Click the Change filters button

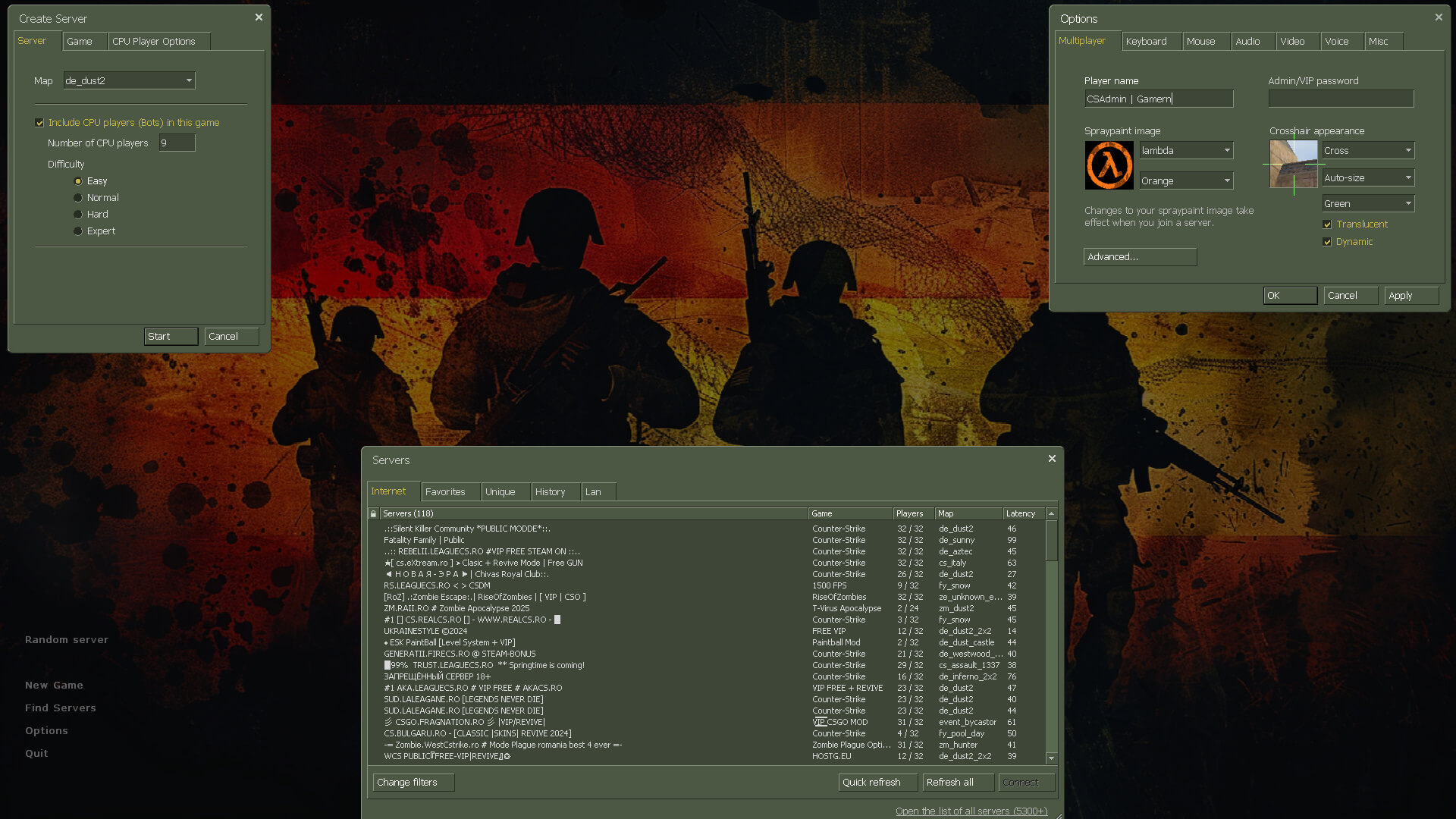pyautogui.click(x=413, y=782)
